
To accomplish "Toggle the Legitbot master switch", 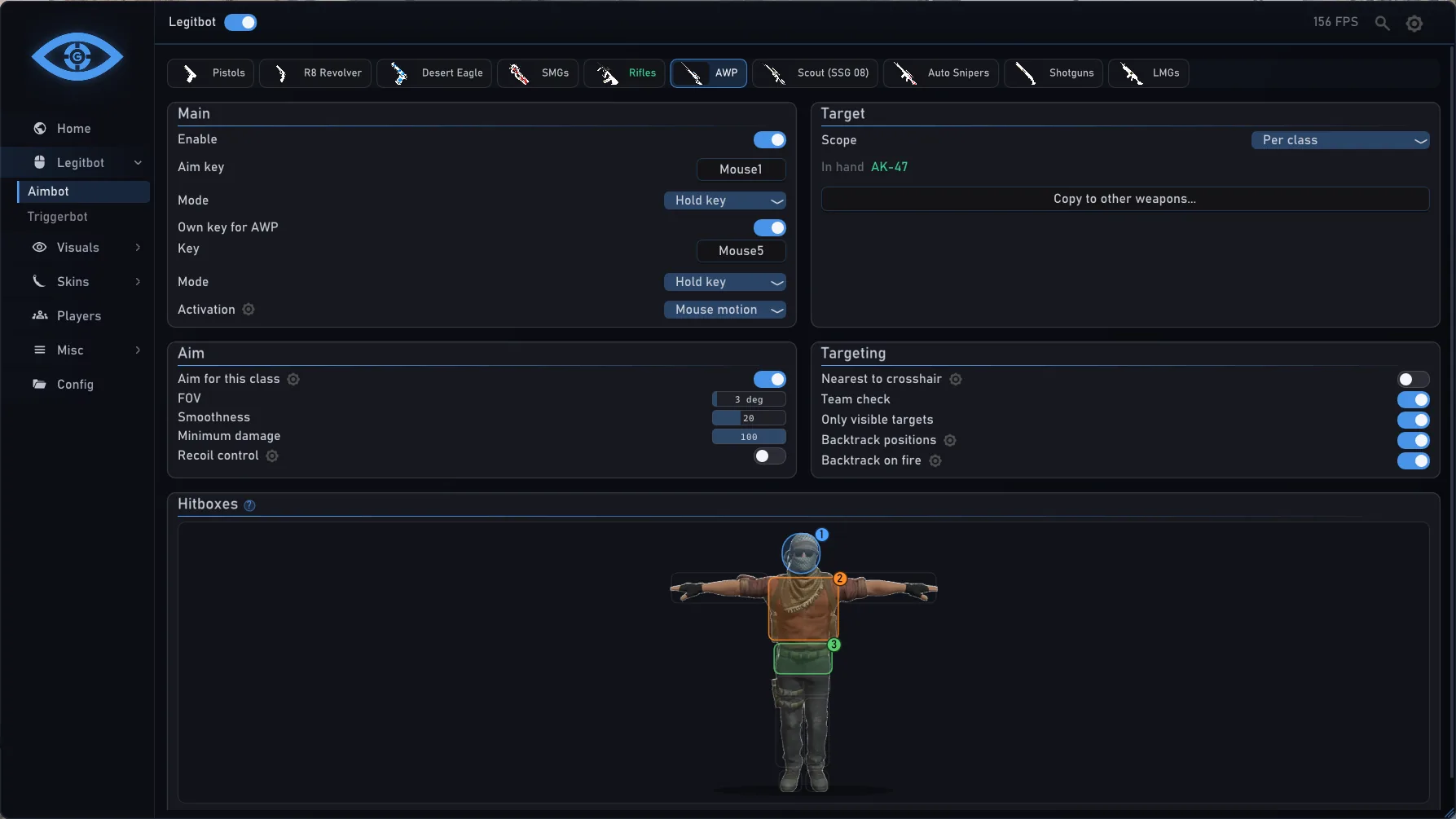I will 240,22.
